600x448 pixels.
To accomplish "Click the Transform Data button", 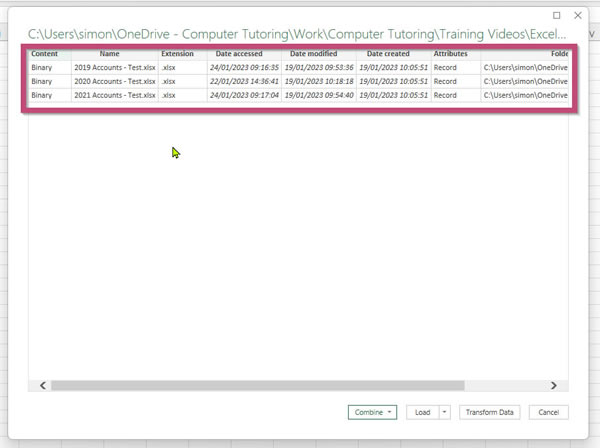I will (x=489, y=412).
